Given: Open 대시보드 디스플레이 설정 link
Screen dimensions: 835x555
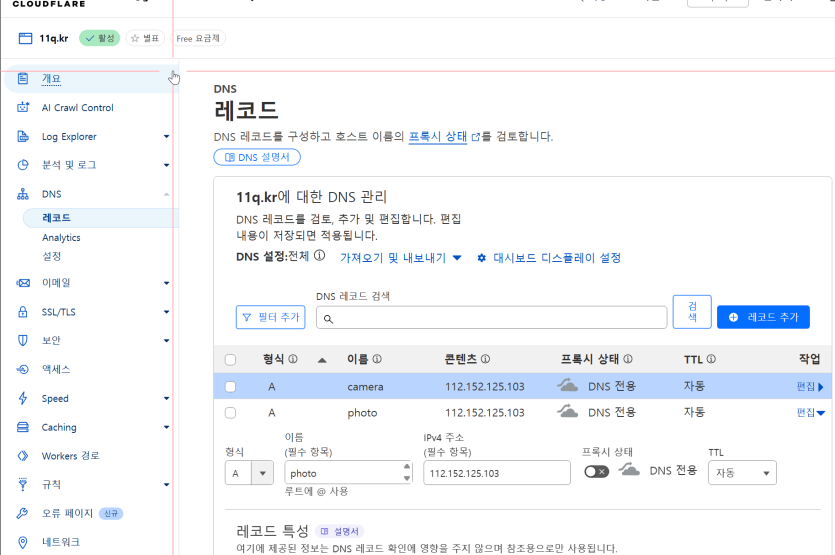Looking at the screenshot, I should pos(549,258).
